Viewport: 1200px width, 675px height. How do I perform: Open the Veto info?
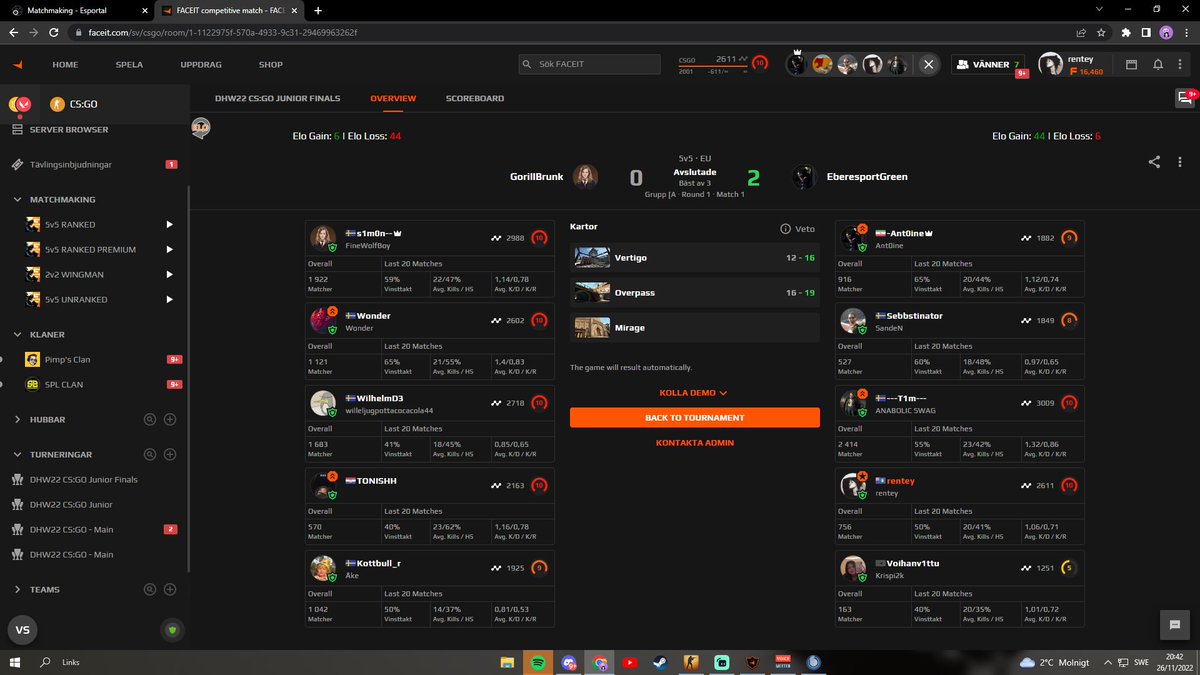click(x=797, y=228)
